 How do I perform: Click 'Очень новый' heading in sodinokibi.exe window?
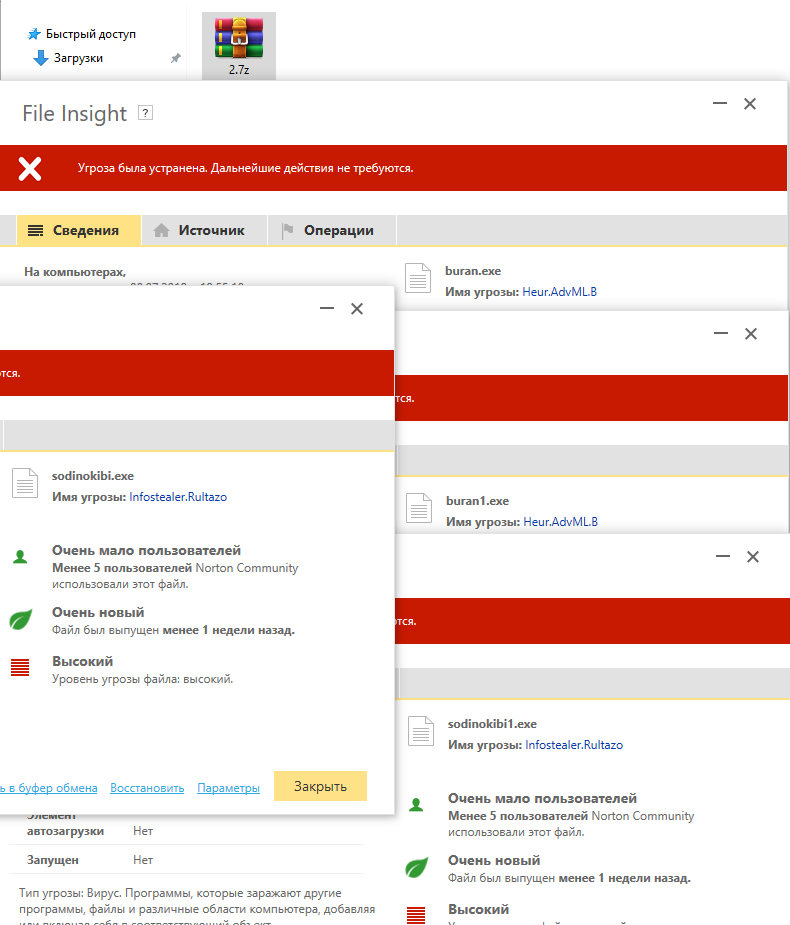[98, 612]
